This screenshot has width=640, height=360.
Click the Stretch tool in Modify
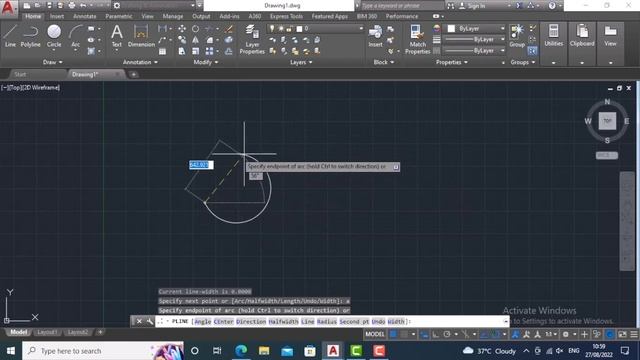point(182,51)
